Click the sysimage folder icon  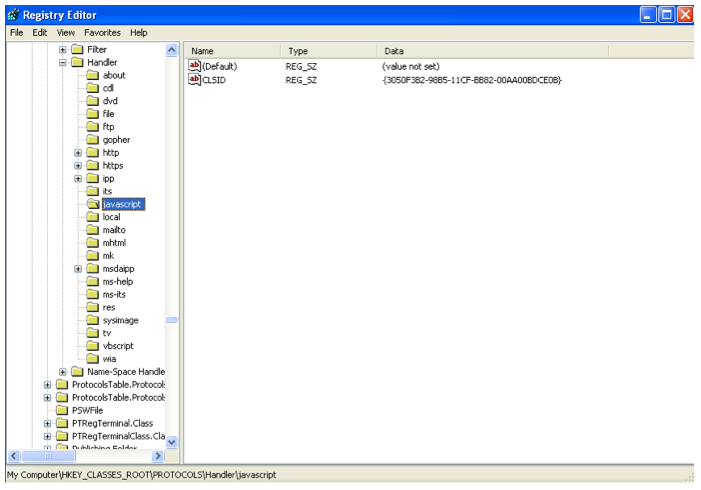click(93, 321)
